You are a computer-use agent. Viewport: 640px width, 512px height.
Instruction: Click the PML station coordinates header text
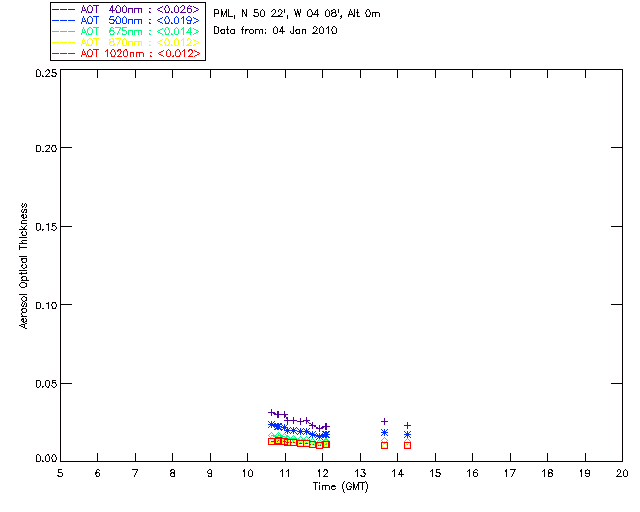tap(297, 14)
